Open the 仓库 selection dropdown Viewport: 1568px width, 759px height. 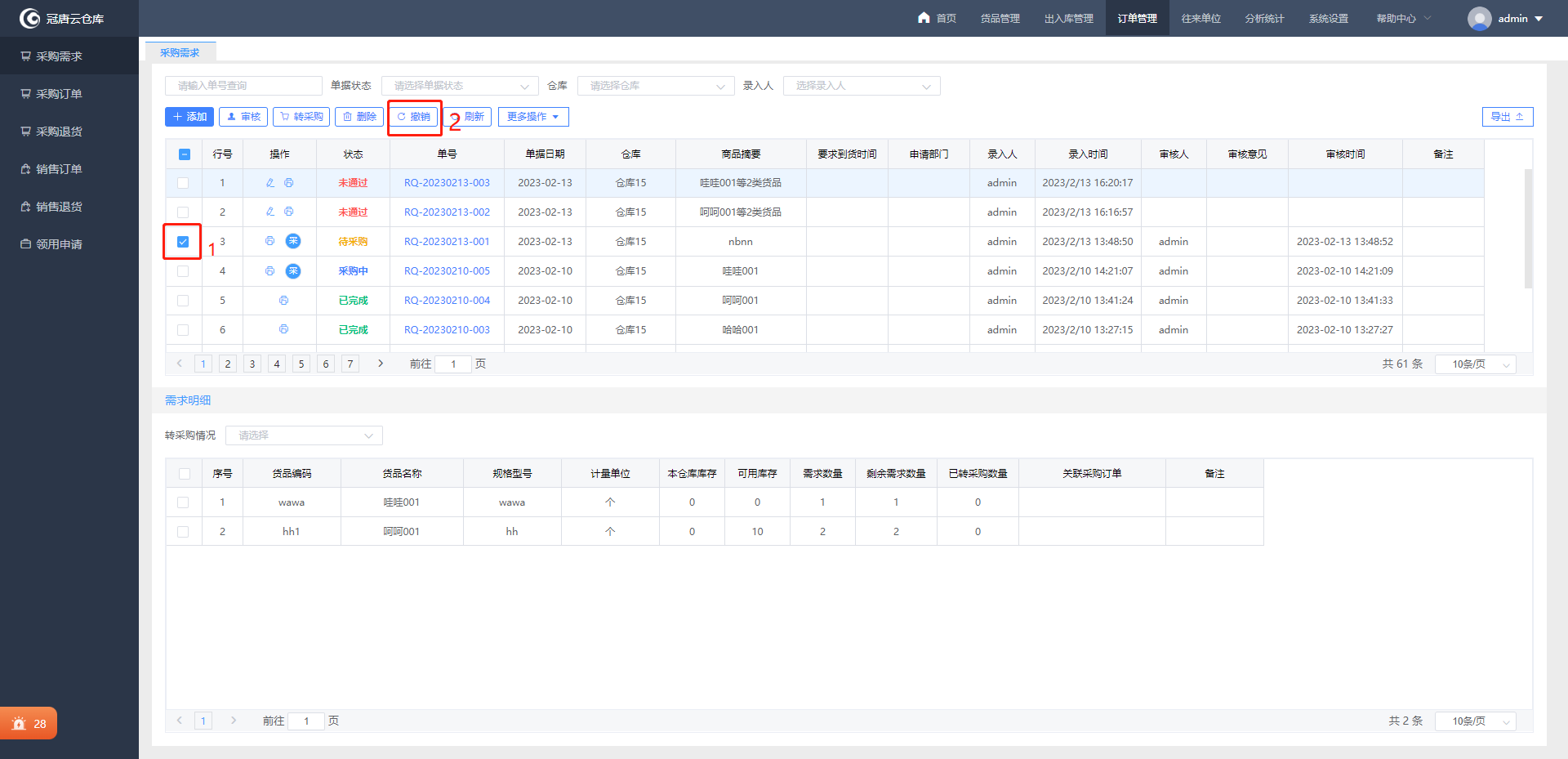coord(656,86)
